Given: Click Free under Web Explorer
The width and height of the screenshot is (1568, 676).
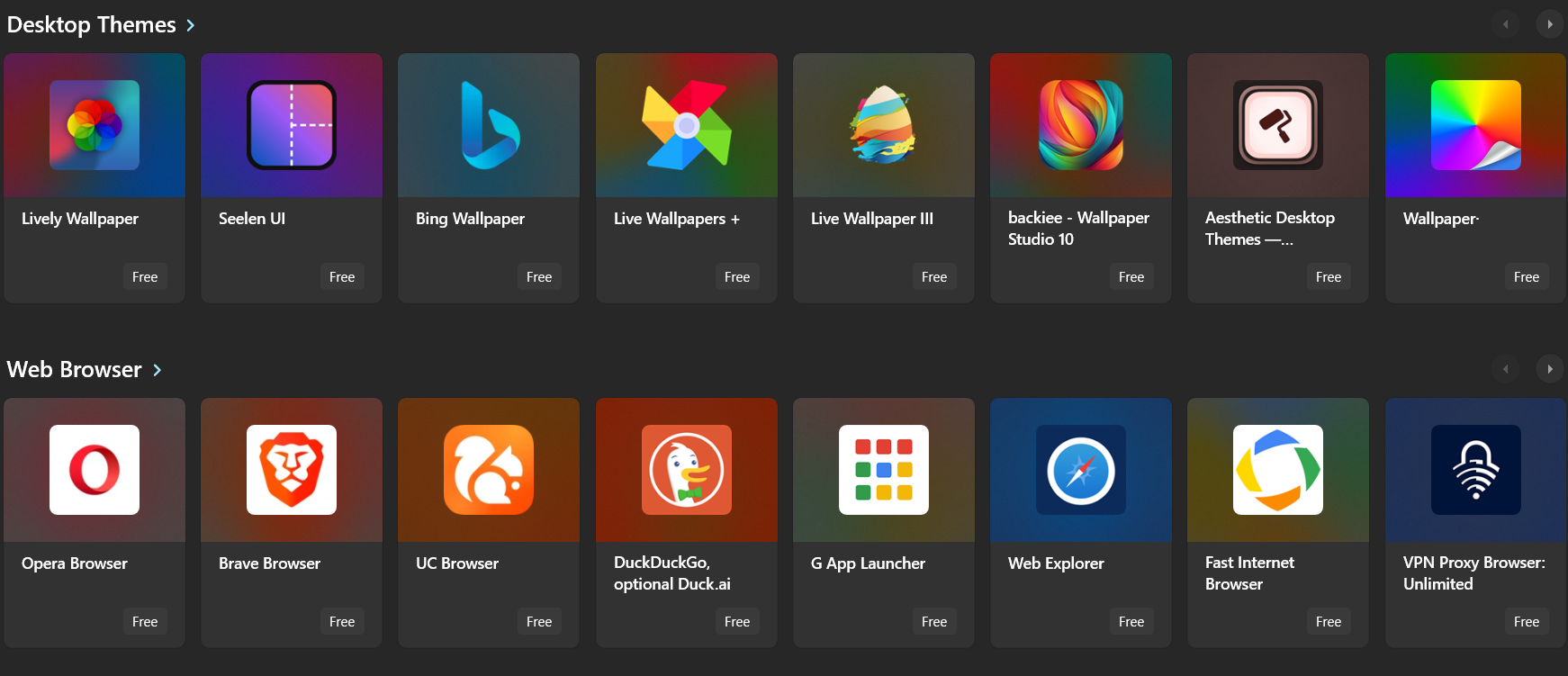Looking at the screenshot, I should click(x=1131, y=622).
